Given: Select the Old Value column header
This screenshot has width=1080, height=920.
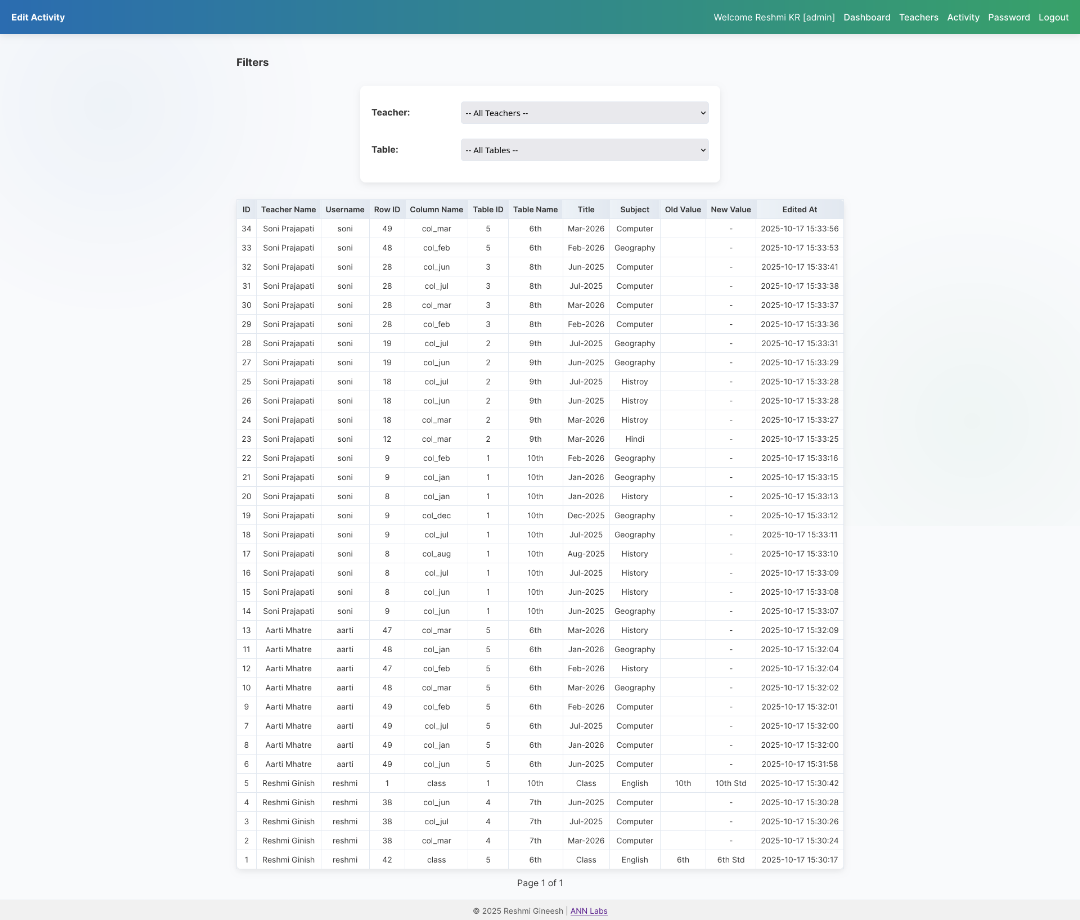Looking at the screenshot, I should [683, 210].
